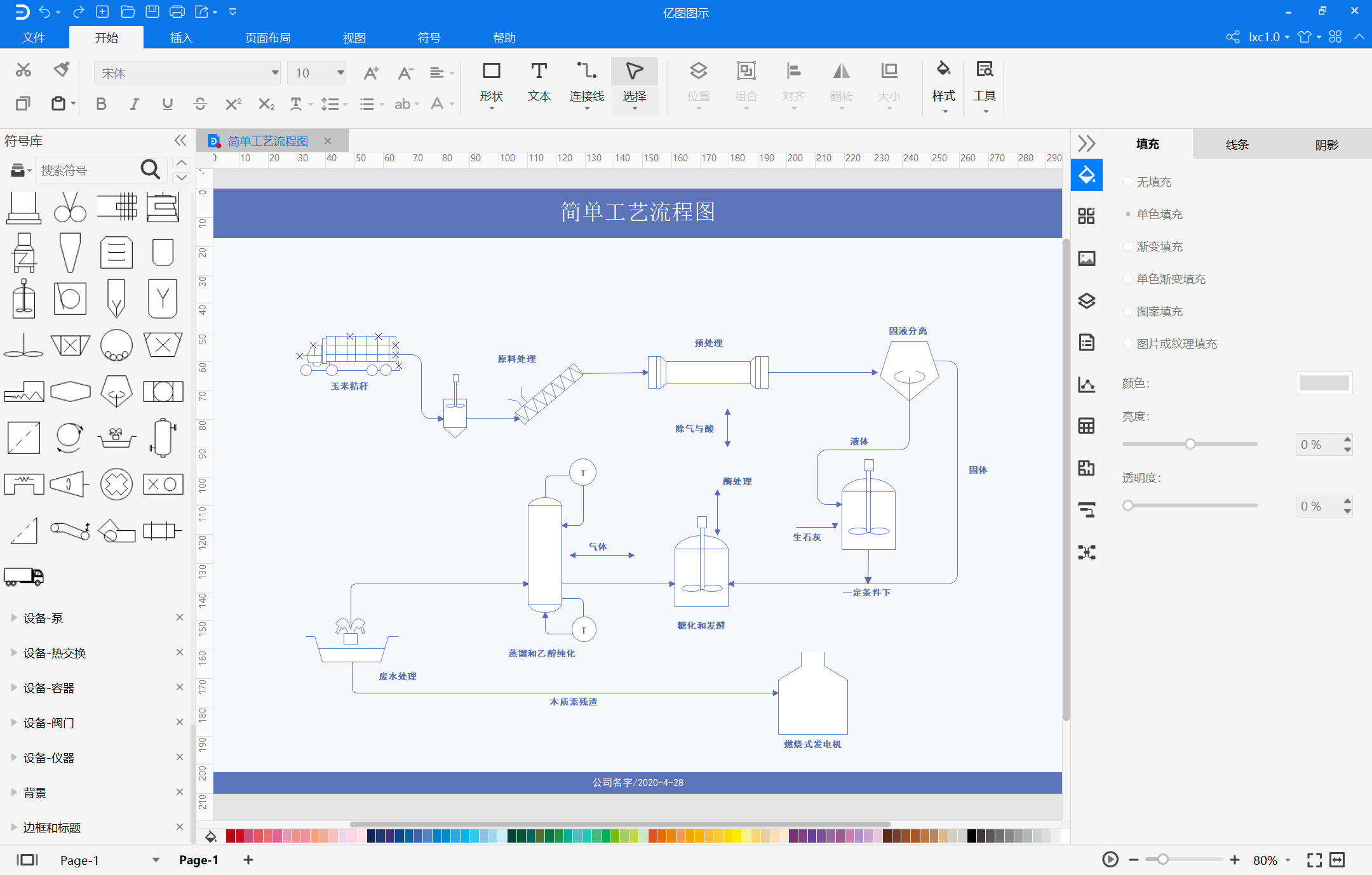Open the fill color swatch picker
The height and width of the screenshot is (875, 1372).
(1324, 383)
